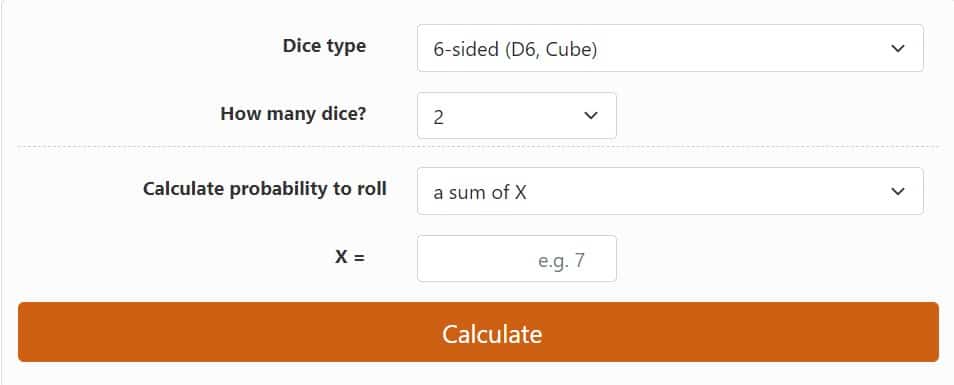Image resolution: width=954 pixels, height=385 pixels.
Task: Click the chevron arrow next to 'a sum of X'
Action: (897, 192)
